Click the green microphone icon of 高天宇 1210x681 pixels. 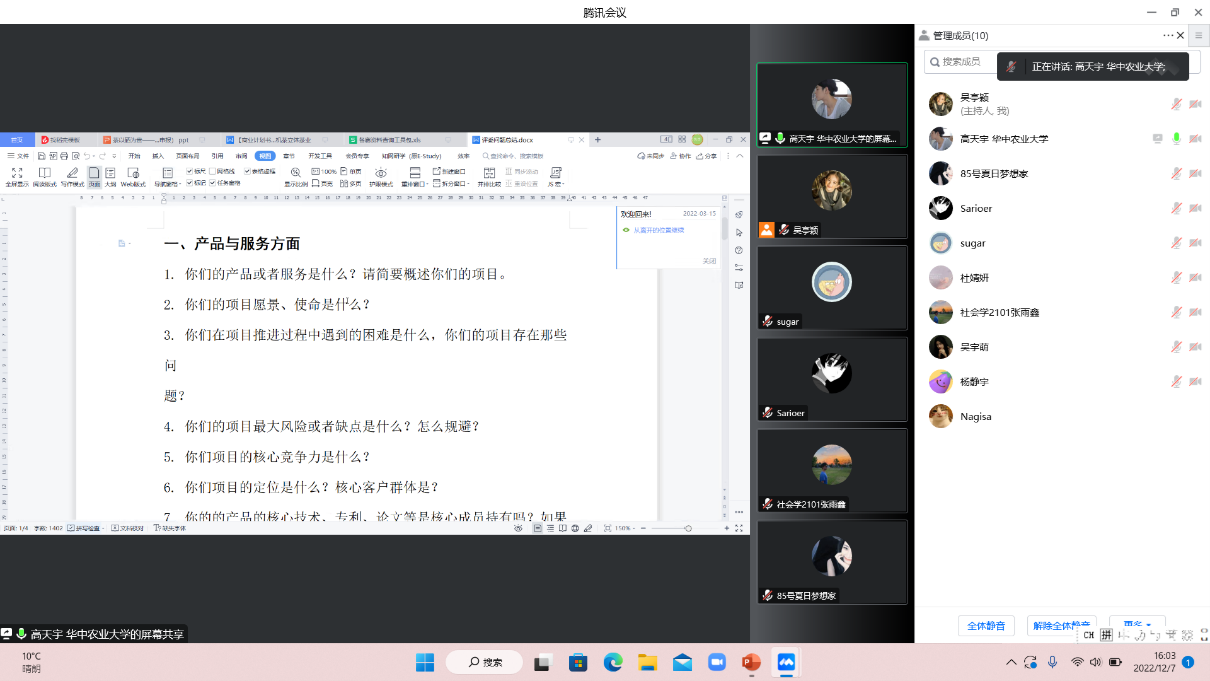tap(1177, 139)
